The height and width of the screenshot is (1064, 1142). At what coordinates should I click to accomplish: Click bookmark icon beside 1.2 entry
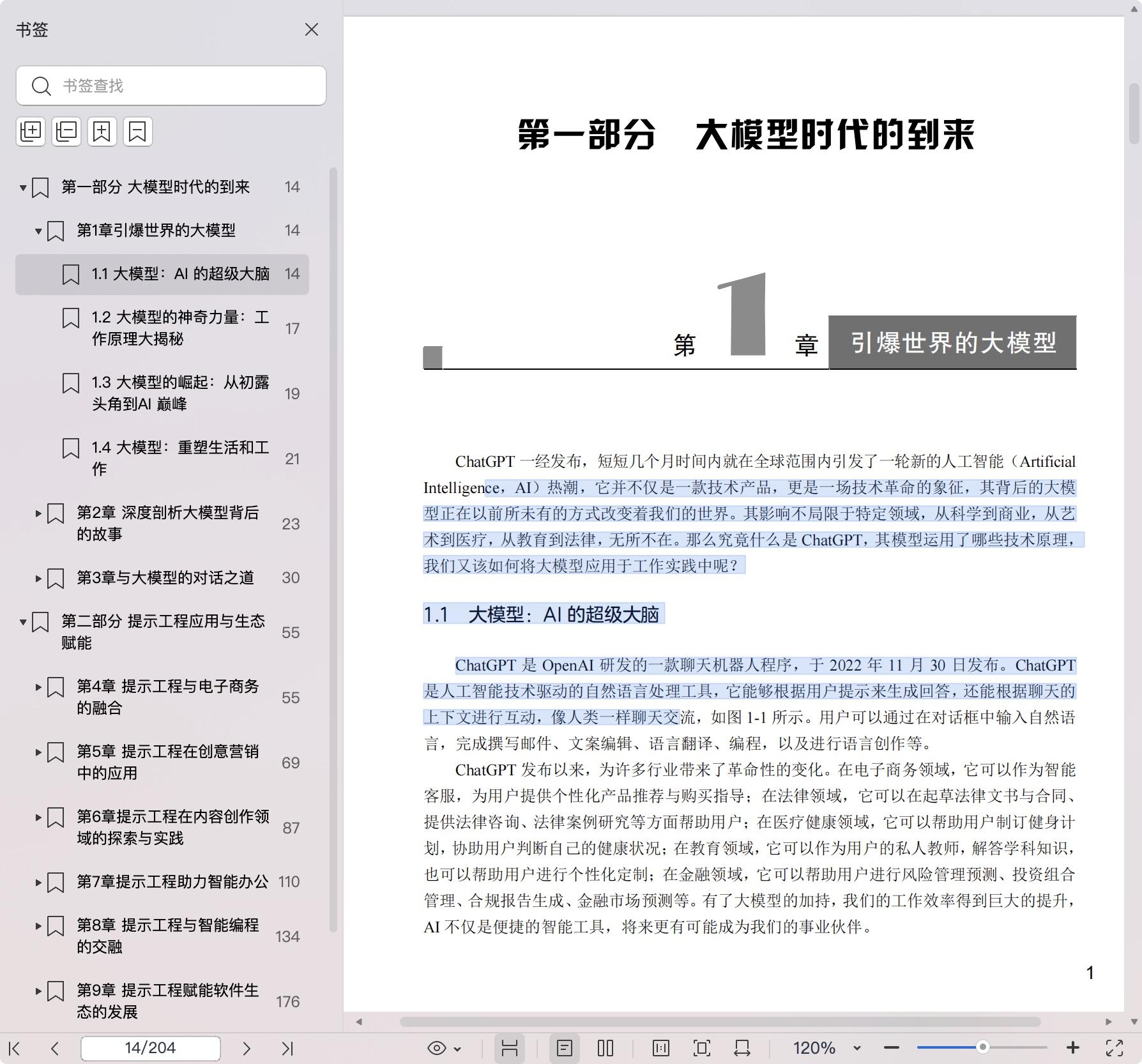[71, 318]
